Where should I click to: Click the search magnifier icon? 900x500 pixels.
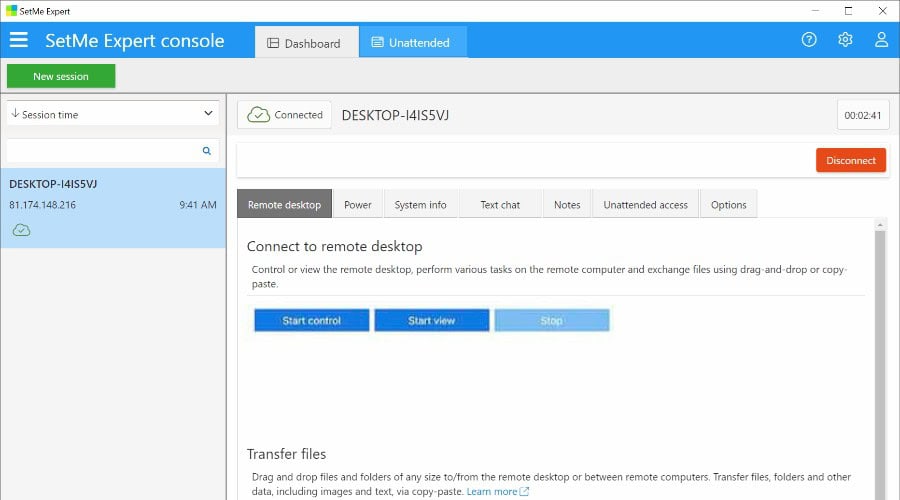tap(207, 151)
